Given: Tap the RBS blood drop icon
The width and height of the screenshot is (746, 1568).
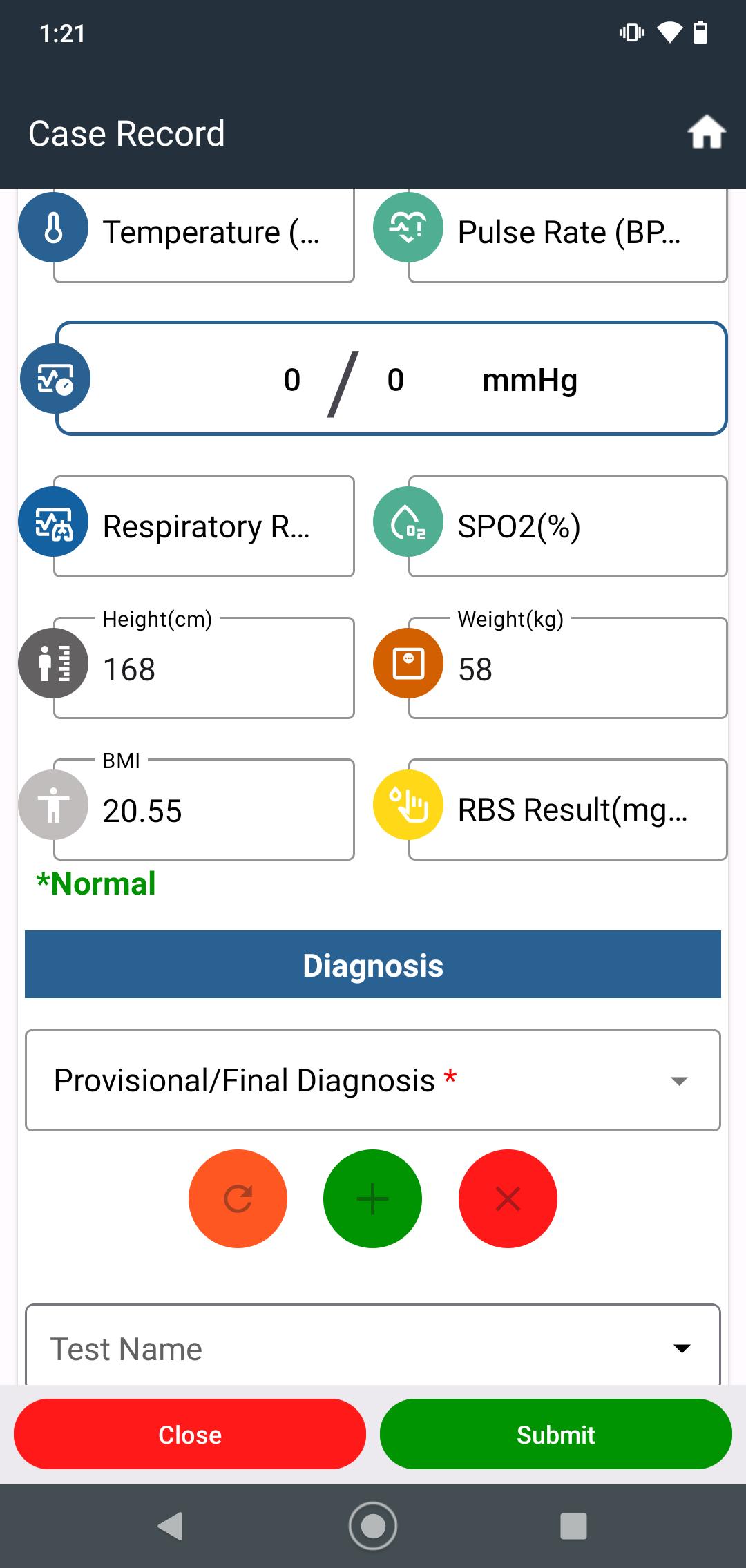Looking at the screenshot, I should (408, 805).
